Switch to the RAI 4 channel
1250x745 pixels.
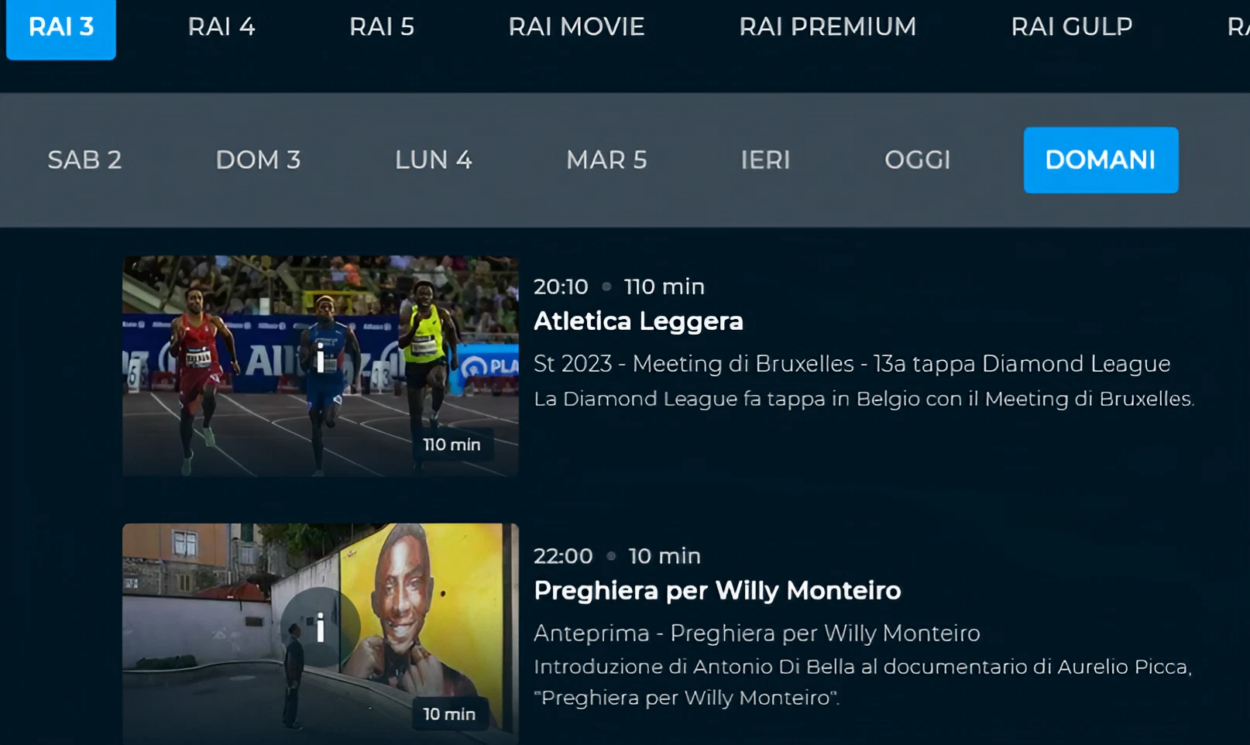coord(221,27)
